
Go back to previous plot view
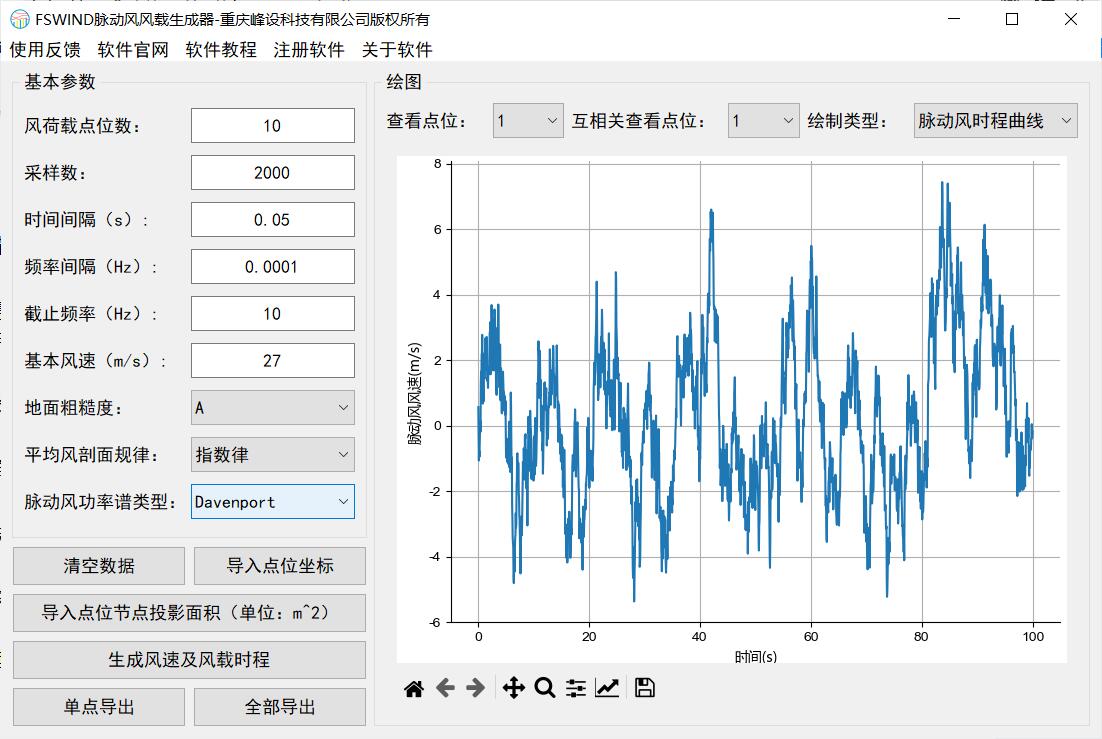pyautogui.click(x=445, y=688)
